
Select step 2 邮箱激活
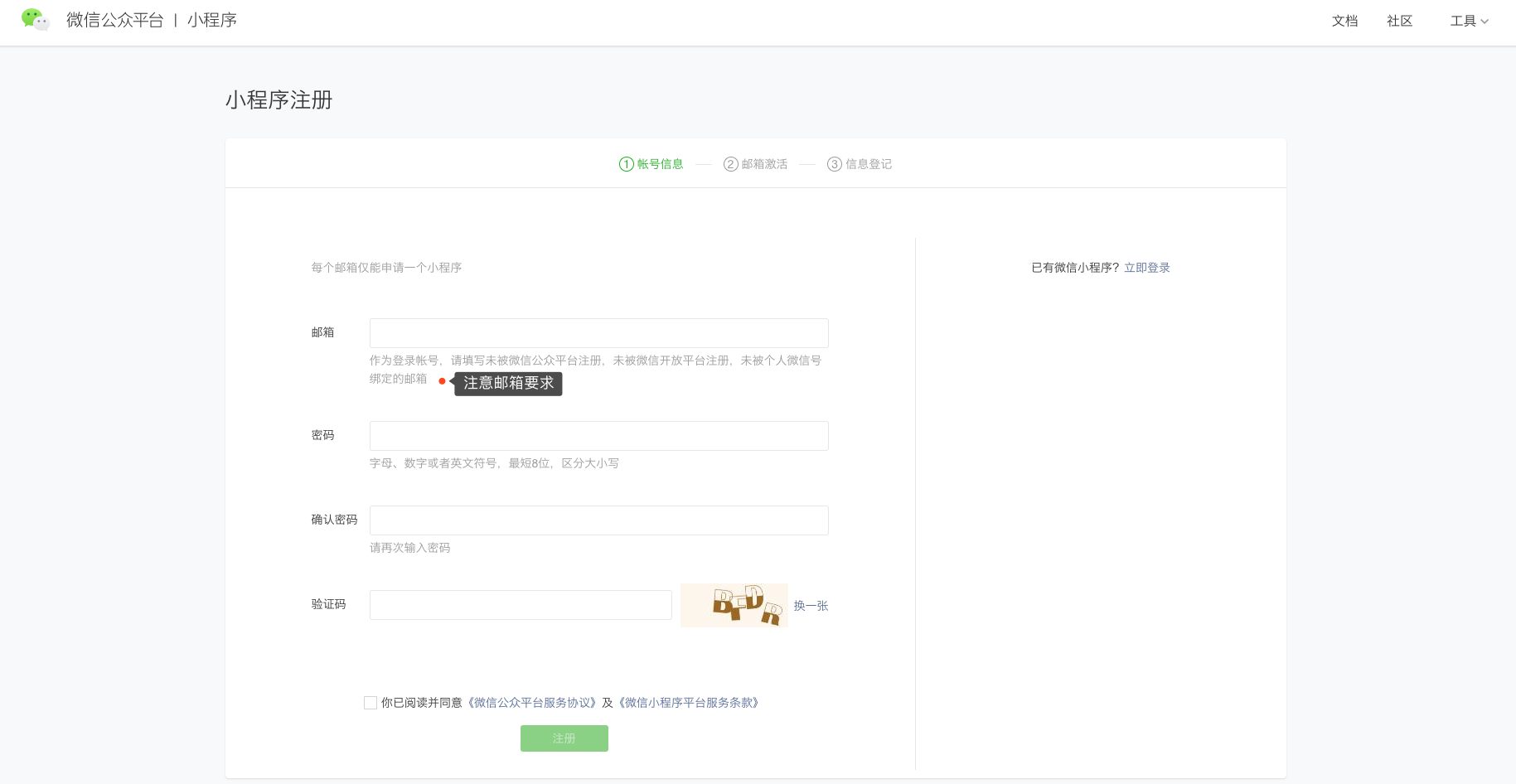[x=756, y=164]
